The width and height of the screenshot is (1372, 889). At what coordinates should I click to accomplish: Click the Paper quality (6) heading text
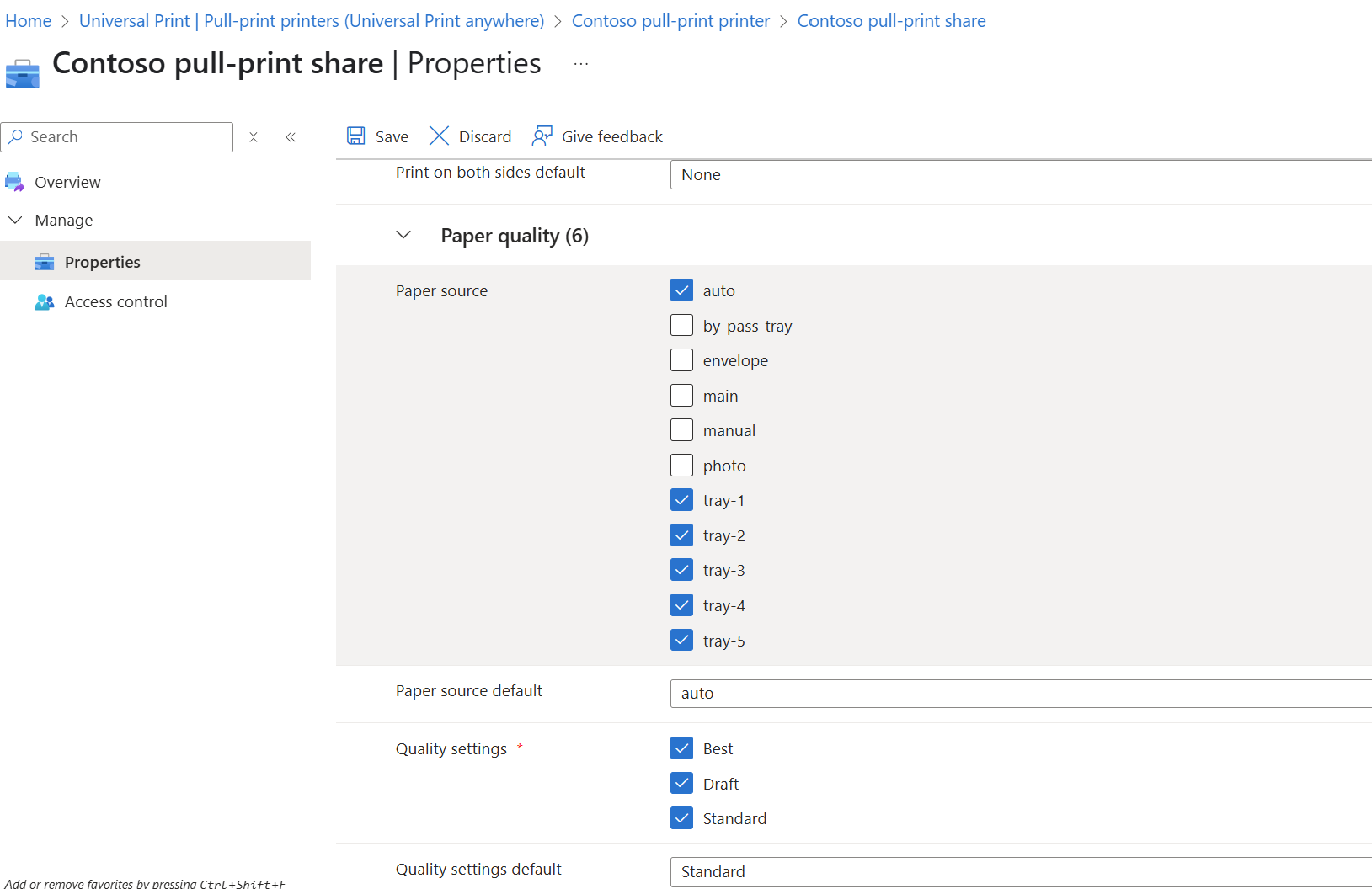coord(515,236)
